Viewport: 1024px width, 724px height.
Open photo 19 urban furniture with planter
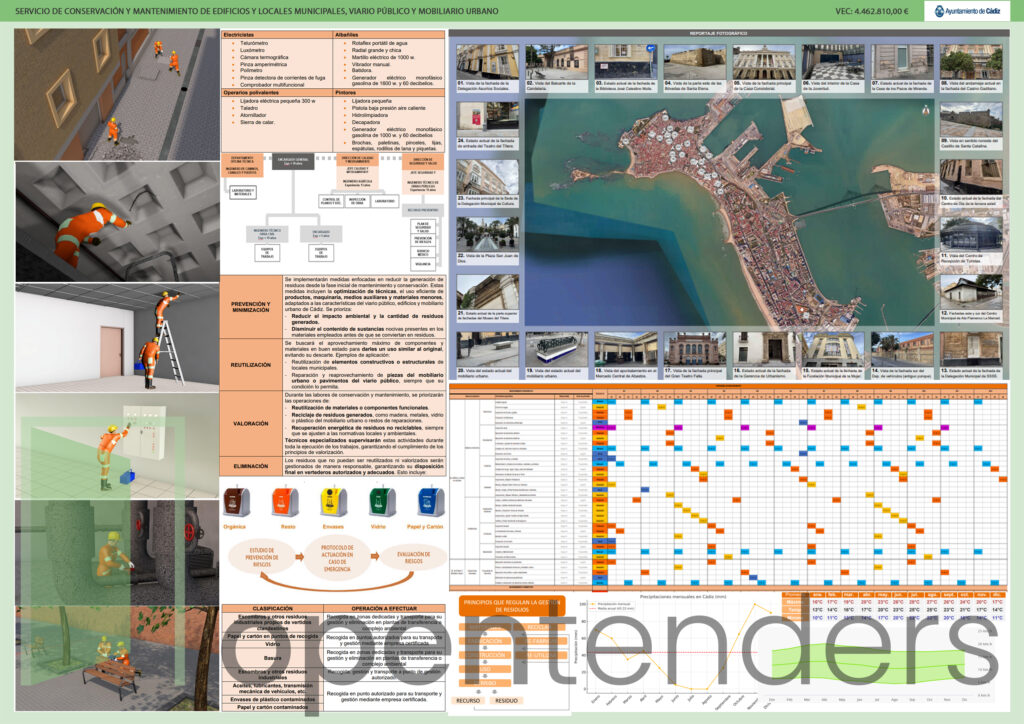(556, 349)
